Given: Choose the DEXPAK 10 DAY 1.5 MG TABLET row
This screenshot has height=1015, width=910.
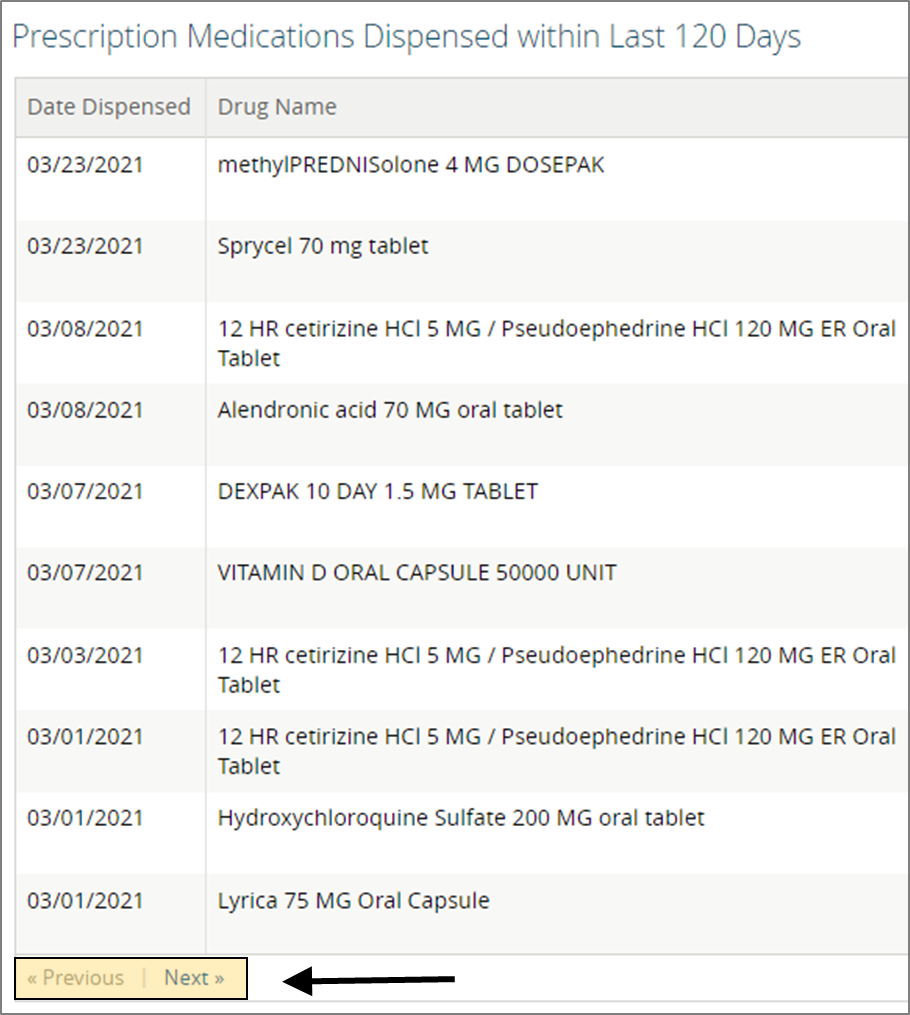Looking at the screenshot, I should (x=378, y=491).
